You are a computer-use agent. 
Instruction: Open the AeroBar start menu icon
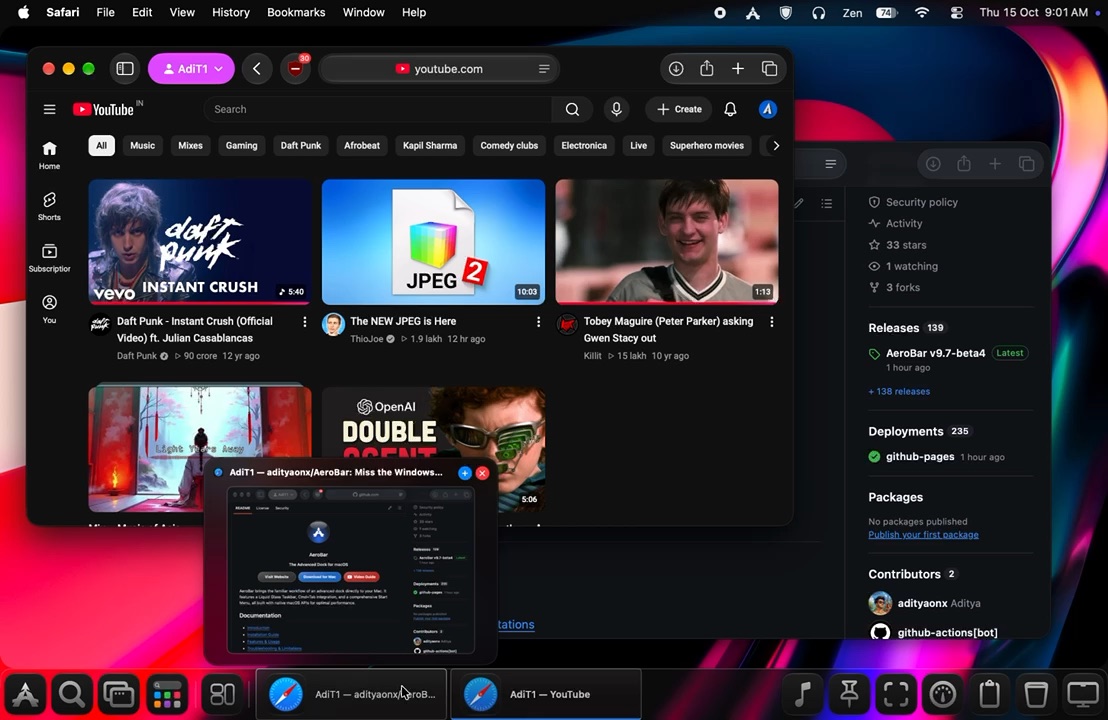pos(25,695)
